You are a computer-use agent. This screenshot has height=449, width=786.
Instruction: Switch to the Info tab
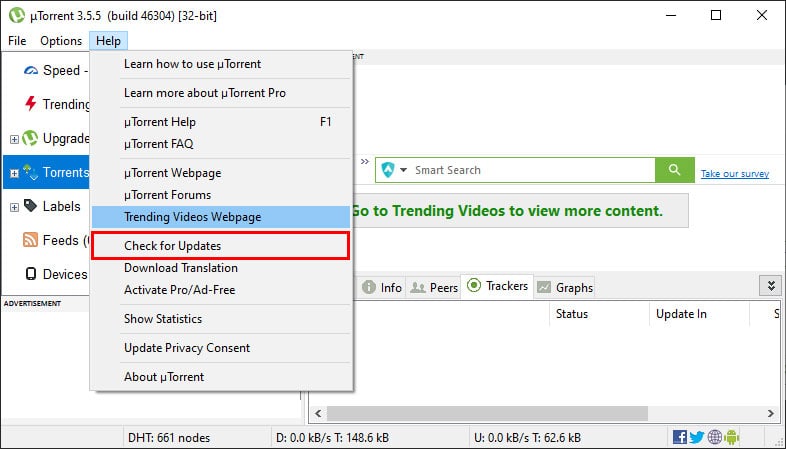coord(382,288)
